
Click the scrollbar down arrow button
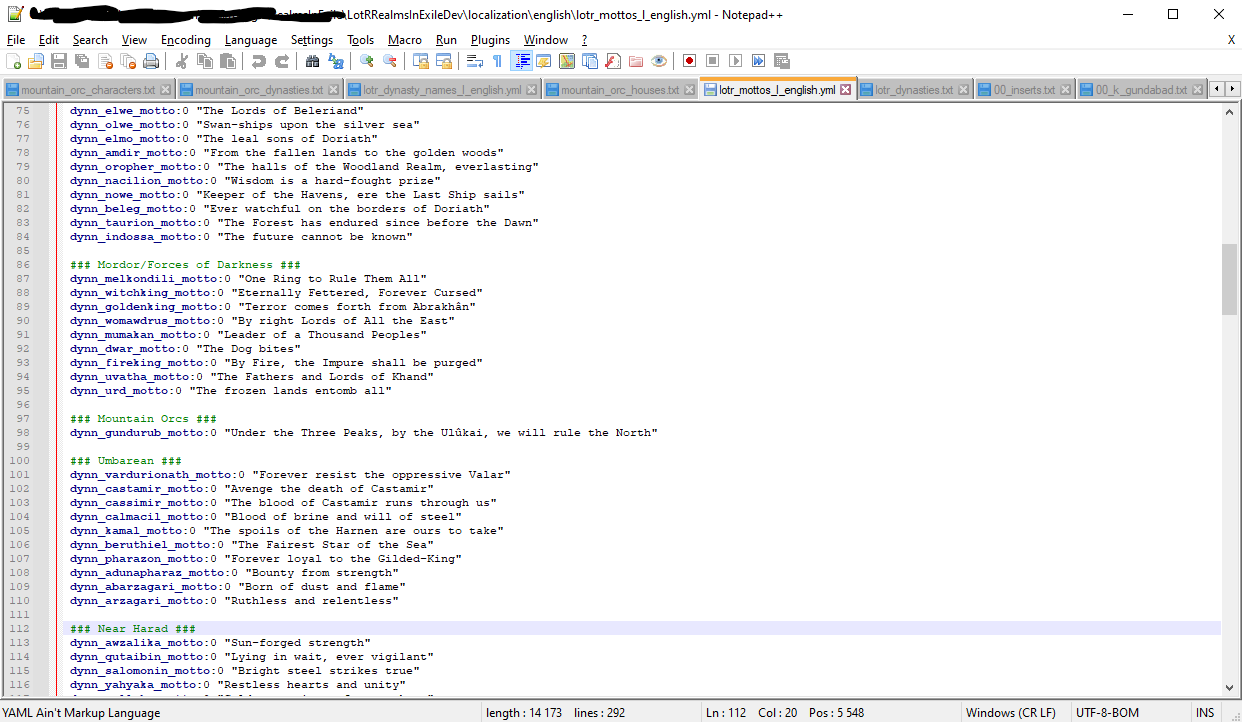click(x=1229, y=687)
